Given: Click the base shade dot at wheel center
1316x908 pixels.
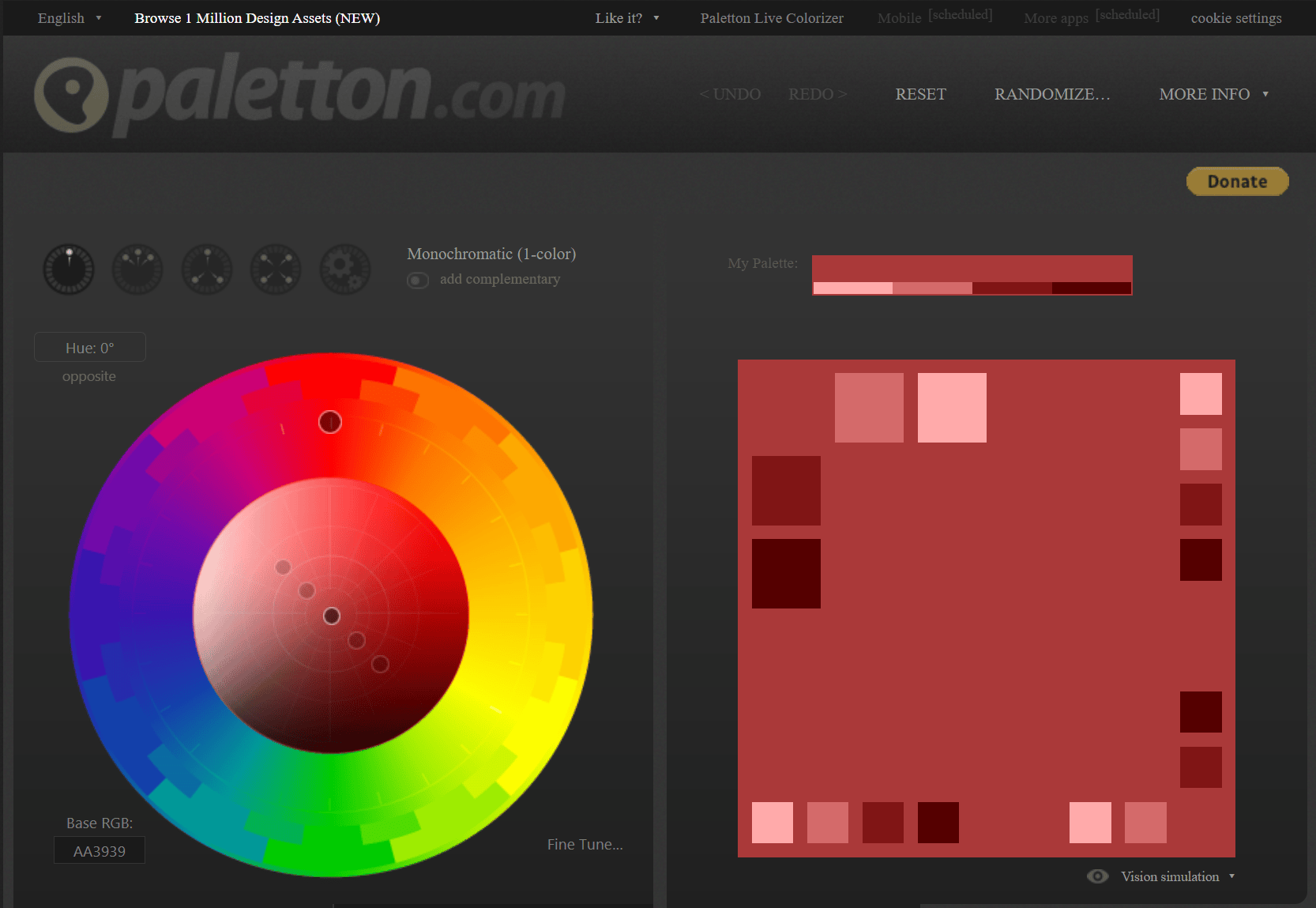Looking at the screenshot, I should [x=332, y=616].
